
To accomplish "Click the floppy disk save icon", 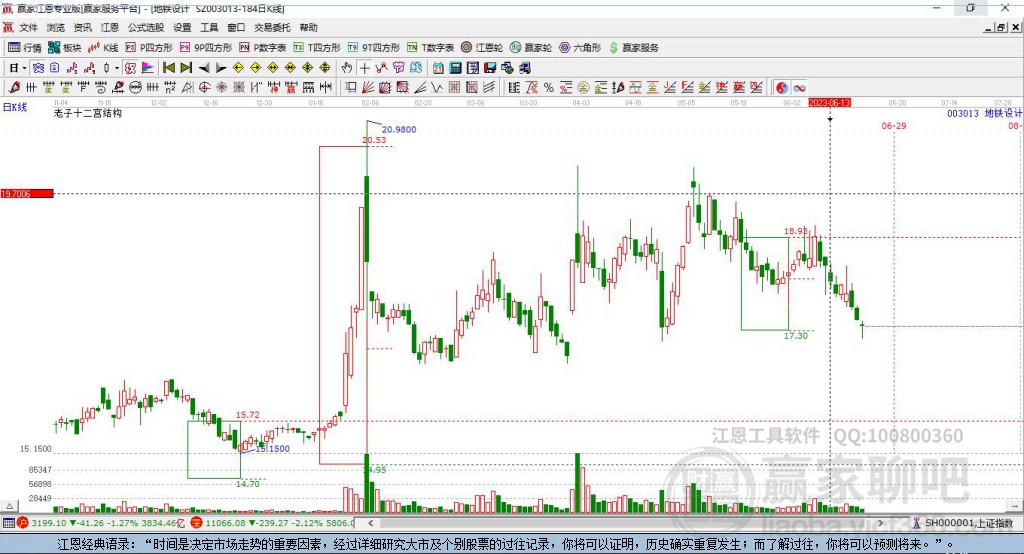I will (x=490, y=68).
